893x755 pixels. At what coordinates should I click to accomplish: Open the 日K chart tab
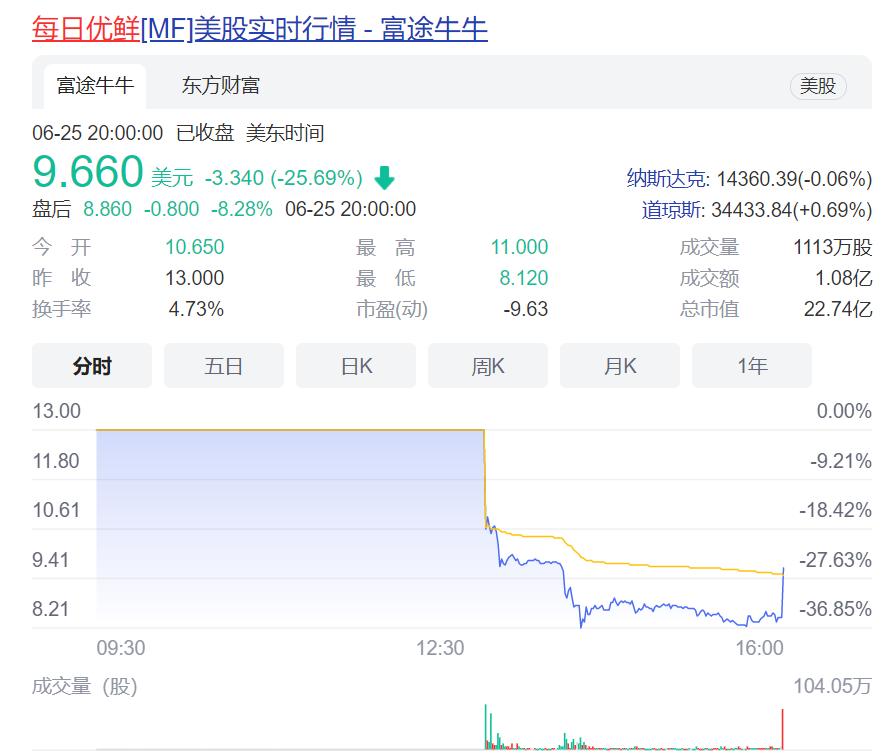click(x=356, y=366)
